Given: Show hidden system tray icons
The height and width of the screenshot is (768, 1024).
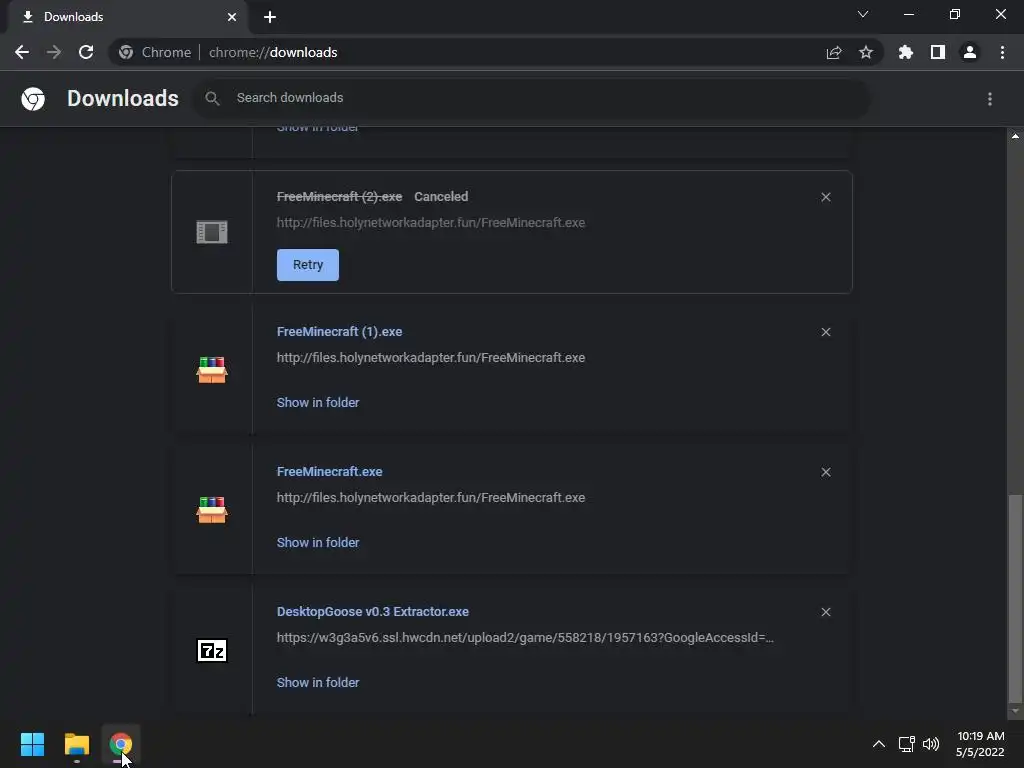Looking at the screenshot, I should [879, 744].
